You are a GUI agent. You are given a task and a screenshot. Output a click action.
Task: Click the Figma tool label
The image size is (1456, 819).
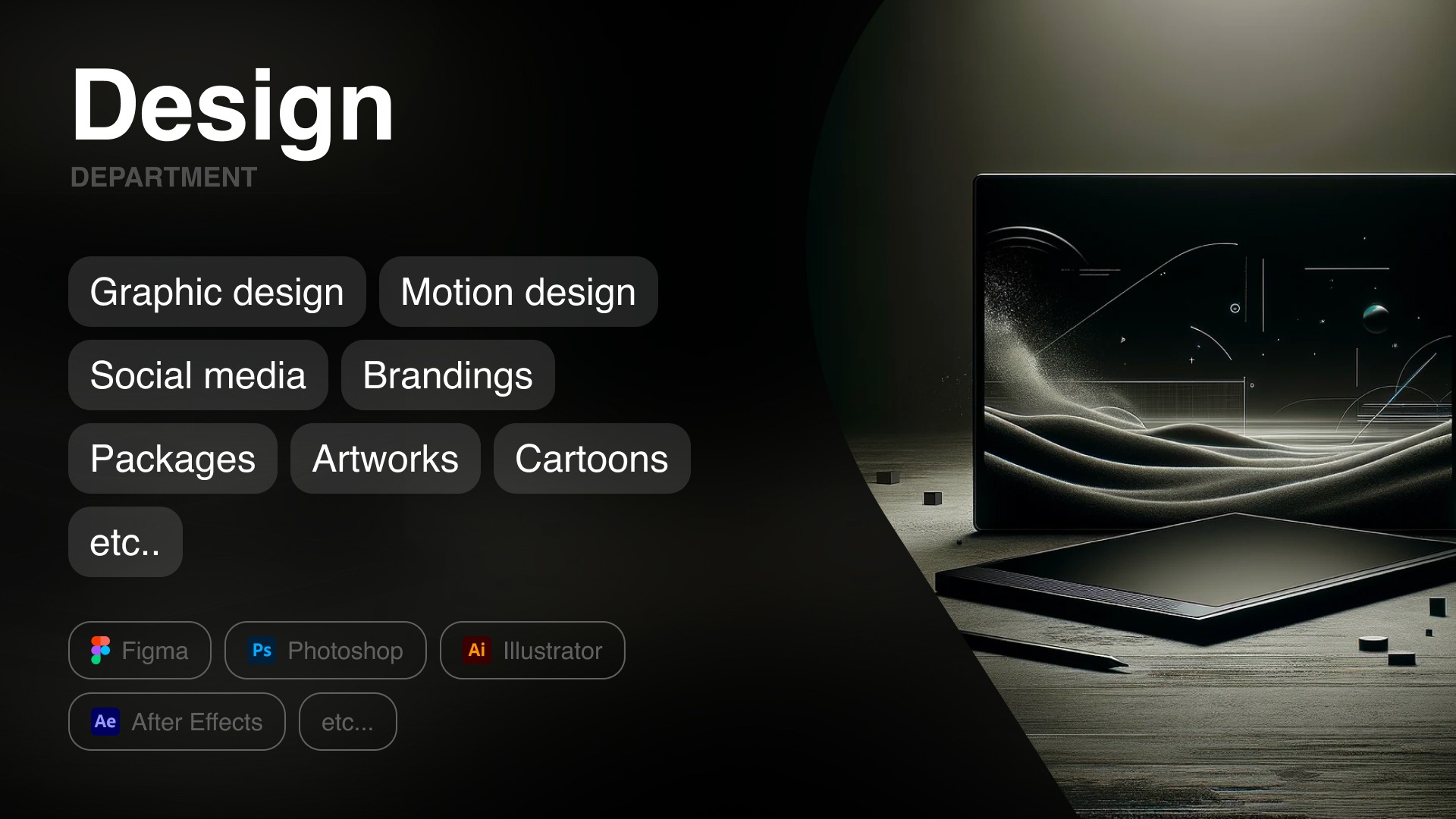(x=155, y=651)
